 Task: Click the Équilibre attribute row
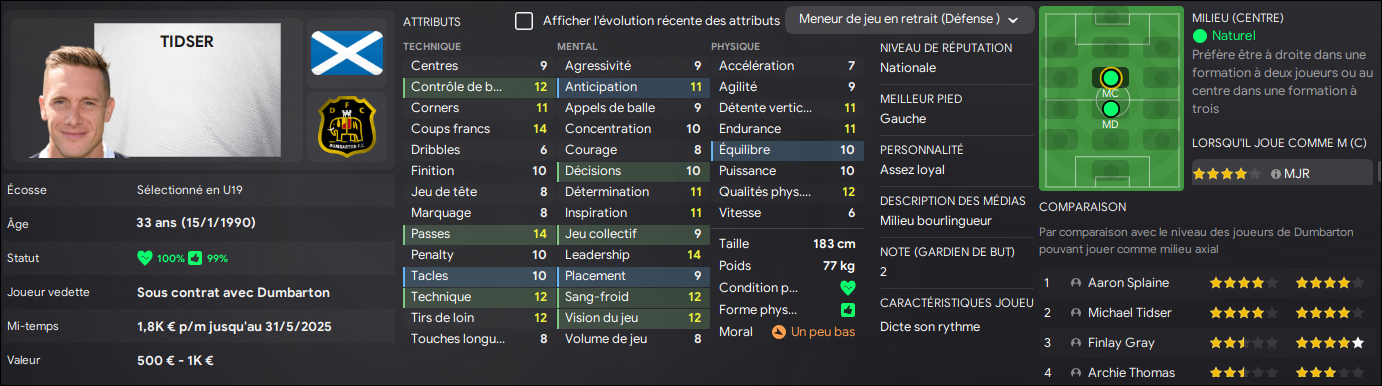[786, 150]
